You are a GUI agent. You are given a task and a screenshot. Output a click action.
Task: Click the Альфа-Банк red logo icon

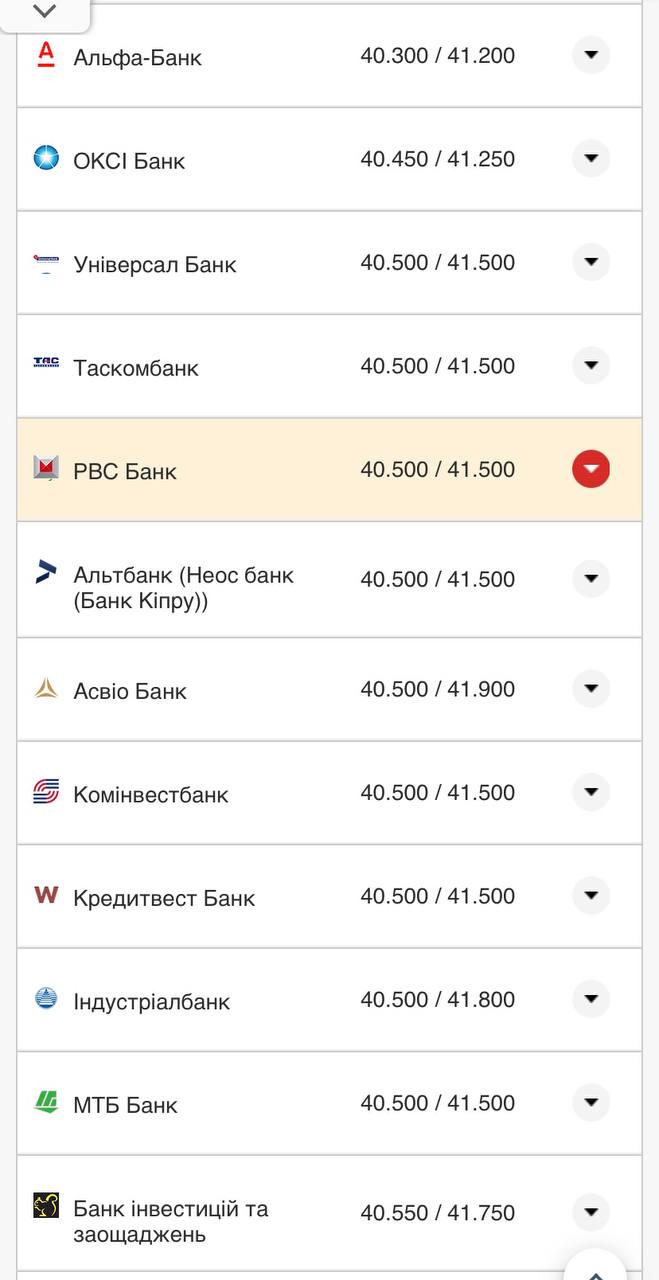click(x=44, y=54)
